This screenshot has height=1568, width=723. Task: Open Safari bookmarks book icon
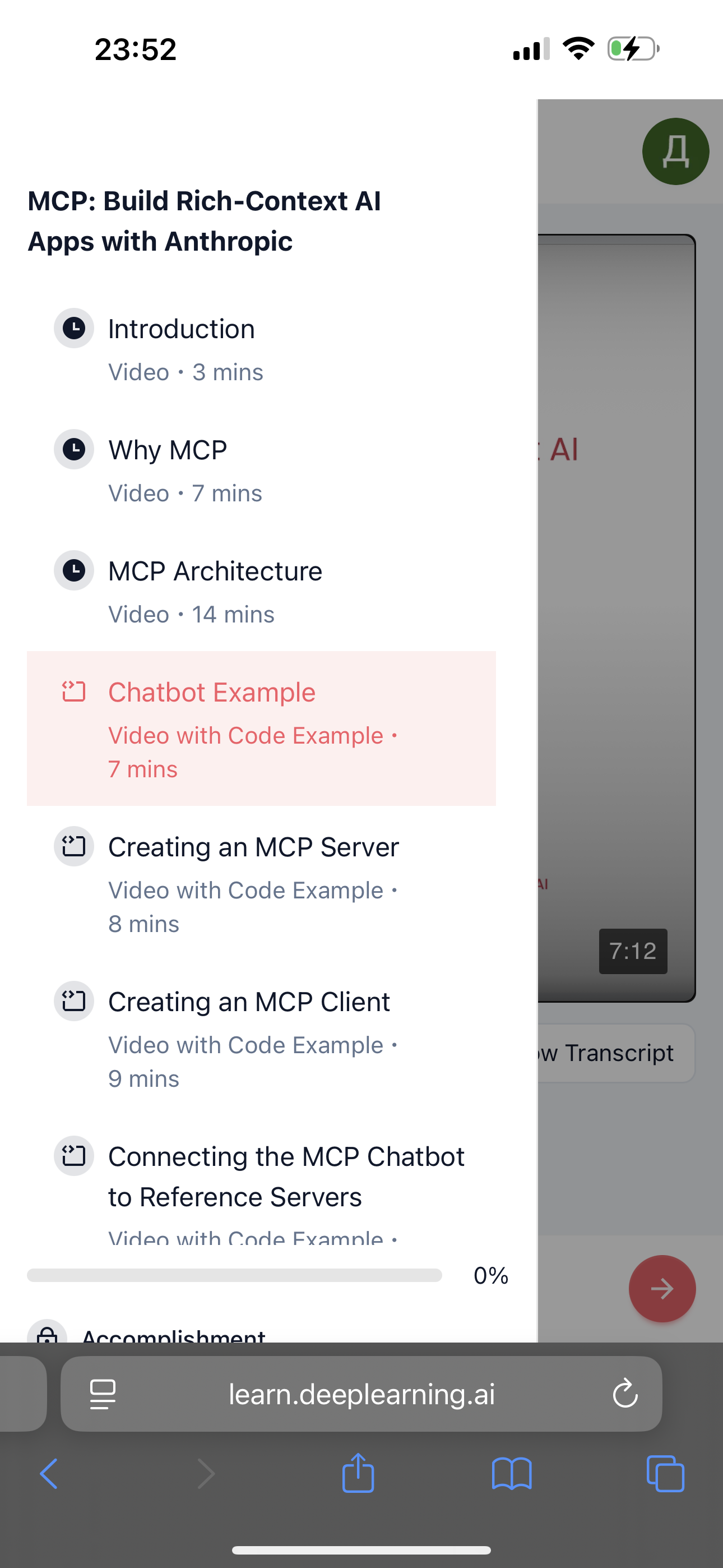[511, 1473]
